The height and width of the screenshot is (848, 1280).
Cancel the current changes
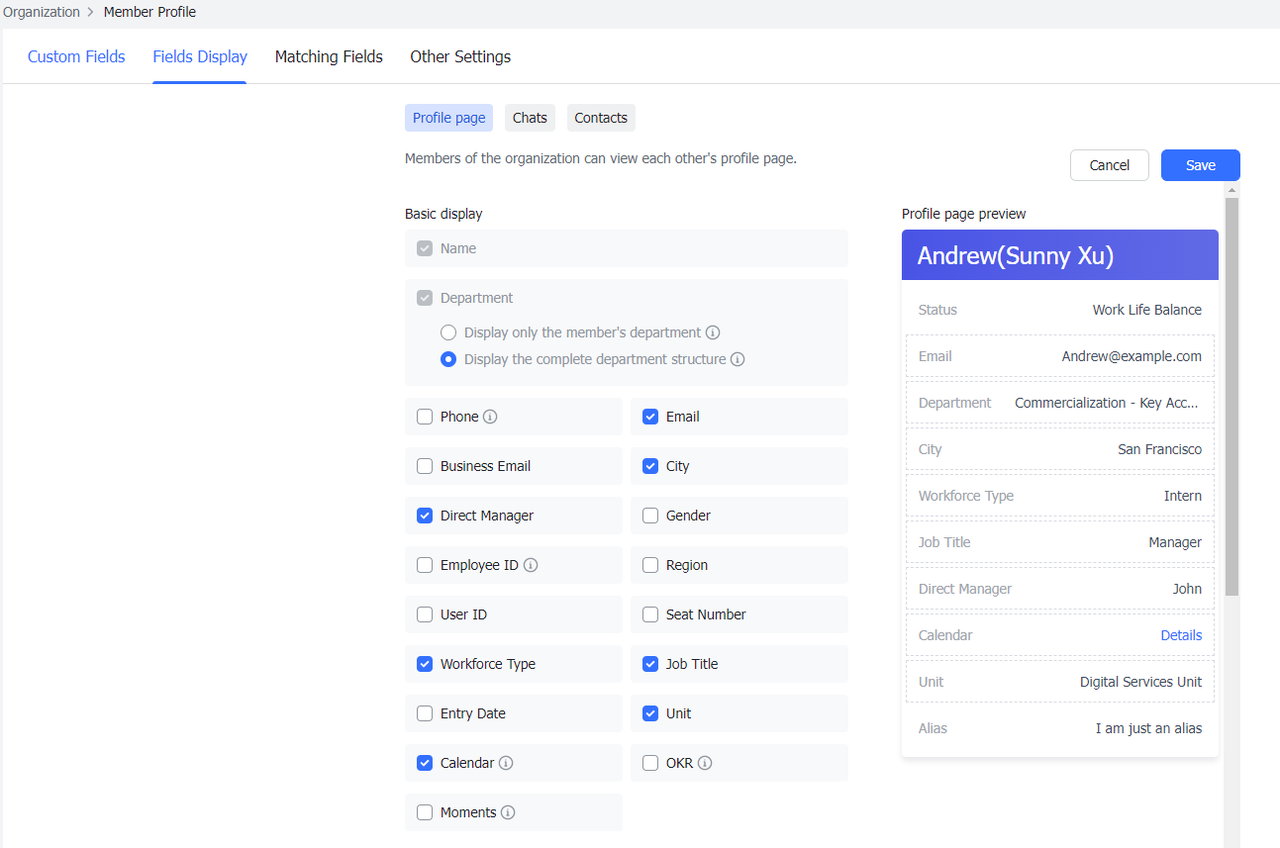1109,164
